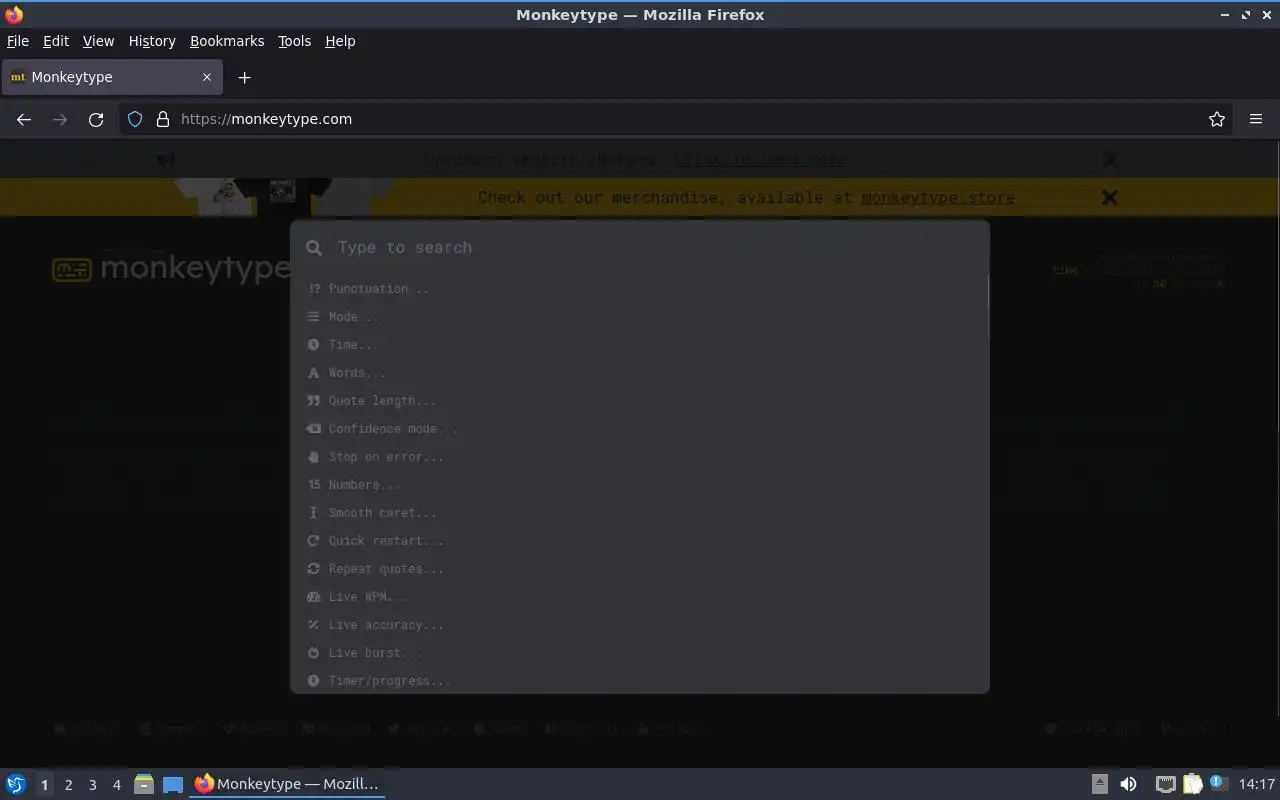1280x800 pixels.
Task: Click the monkeytype logo
Action: [171, 268]
